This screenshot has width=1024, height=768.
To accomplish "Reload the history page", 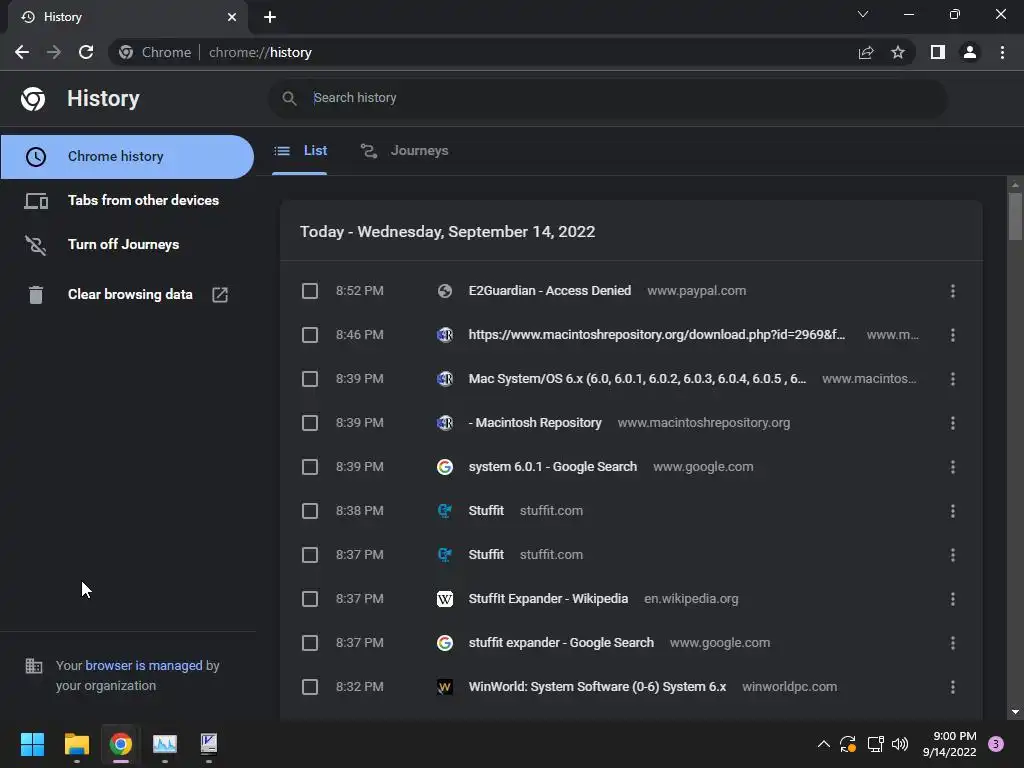I will click(x=86, y=52).
